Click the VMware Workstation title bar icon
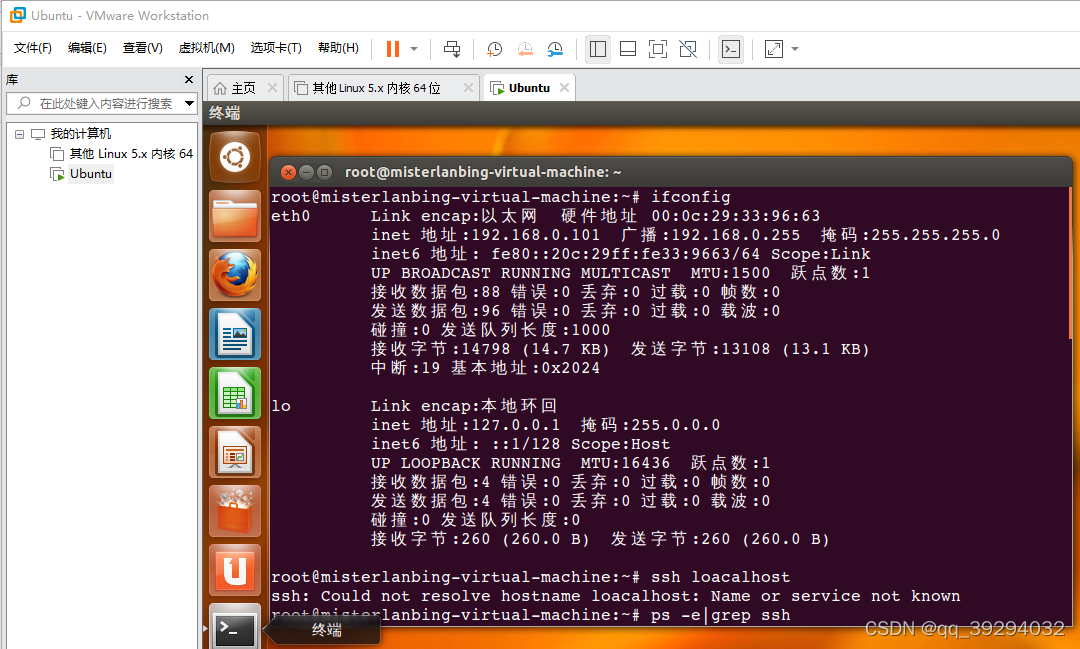This screenshot has height=649, width=1080. [x=17, y=14]
